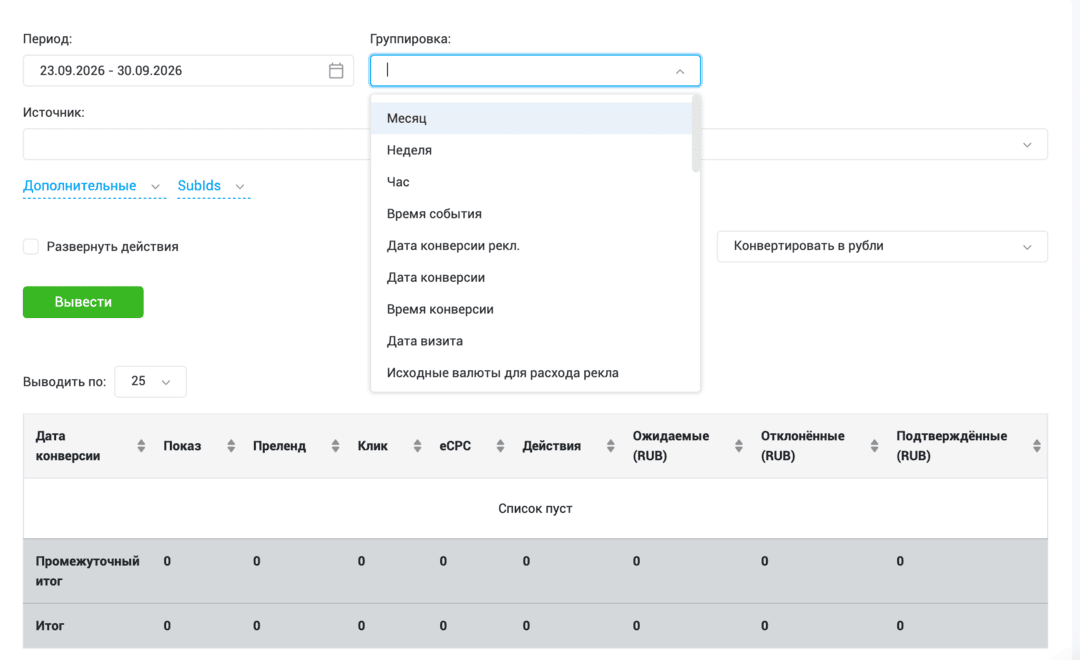
Task: Click the green Вывести button
Action: [x=83, y=302]
